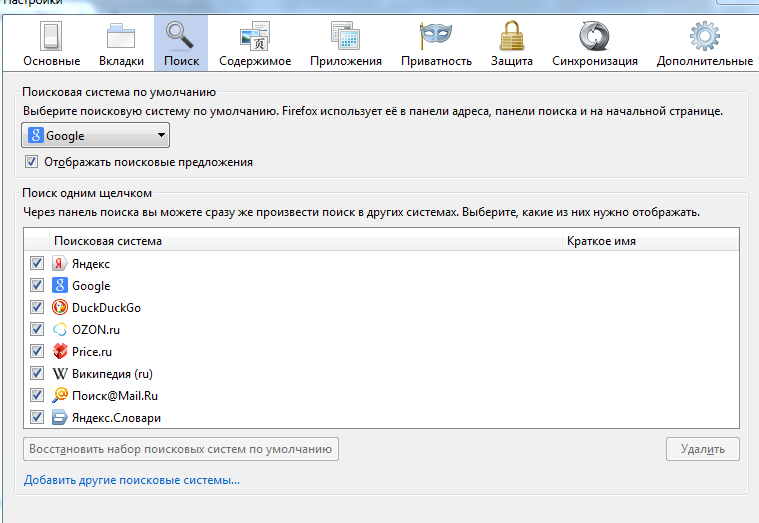Image resolution: width=759 pixels, height=523 pixels.
Task: Uncheck the Поиск@Mail.Ru checkbox
Action: [37, 395]
